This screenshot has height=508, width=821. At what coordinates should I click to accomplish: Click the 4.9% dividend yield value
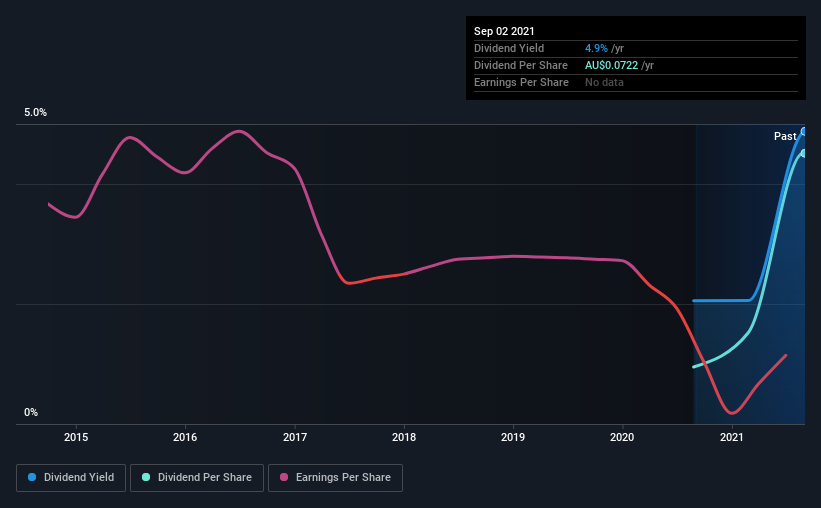pyautogui.click(x=596, y=48)
